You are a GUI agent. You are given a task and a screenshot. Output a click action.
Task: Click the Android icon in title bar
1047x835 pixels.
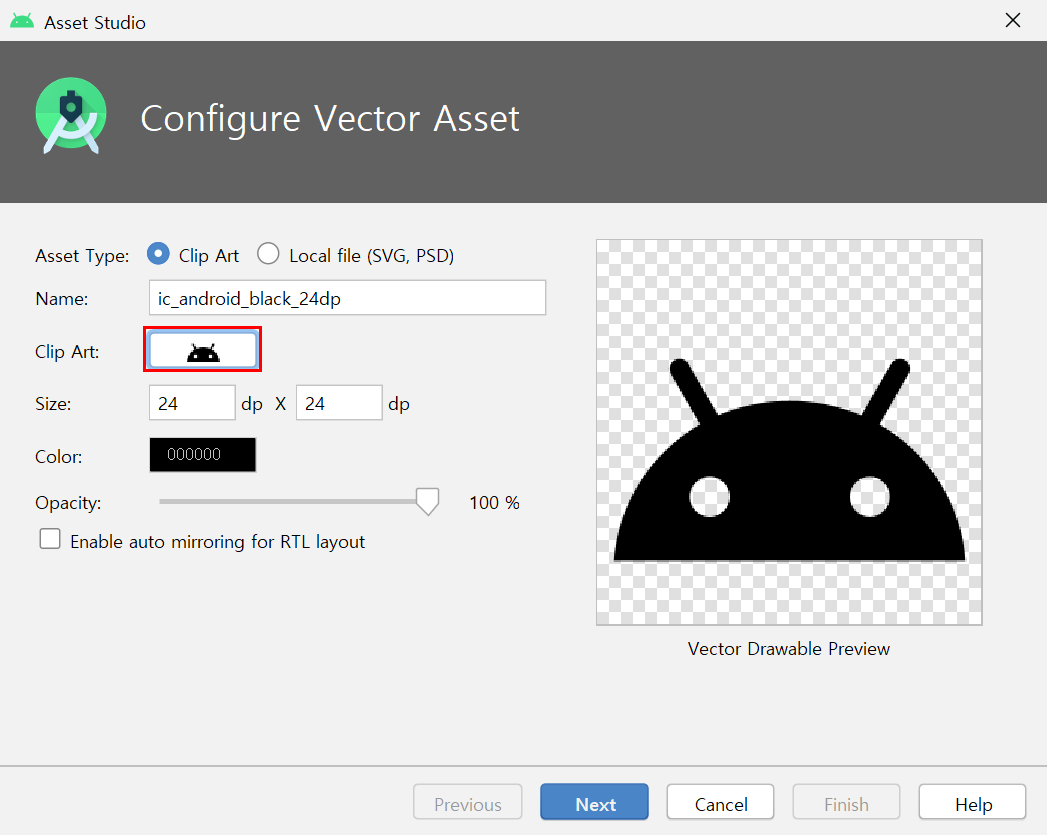click(x=22, y=21)
